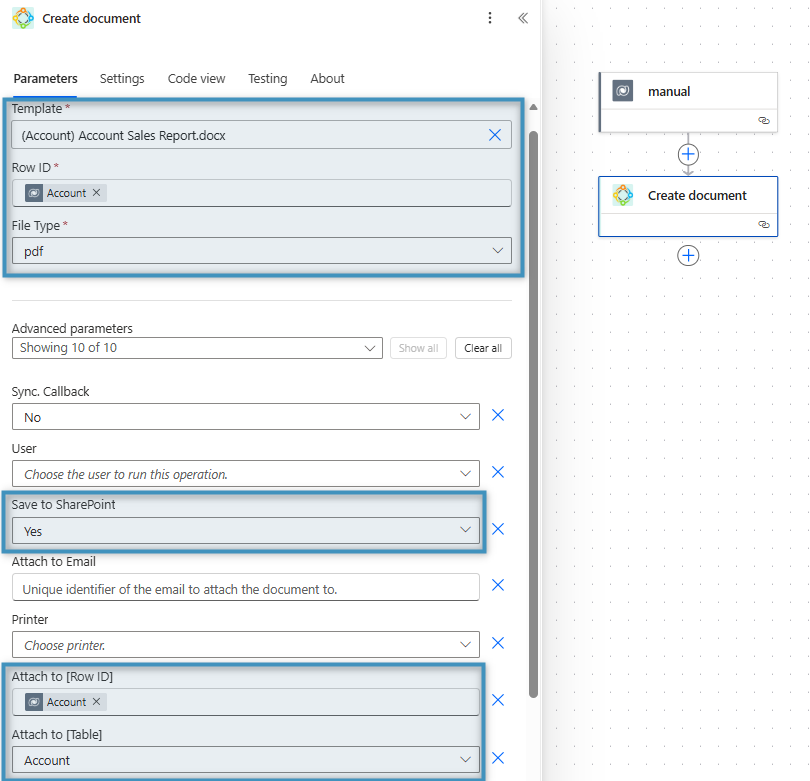Select the manual trigger node

pos(687,92)
